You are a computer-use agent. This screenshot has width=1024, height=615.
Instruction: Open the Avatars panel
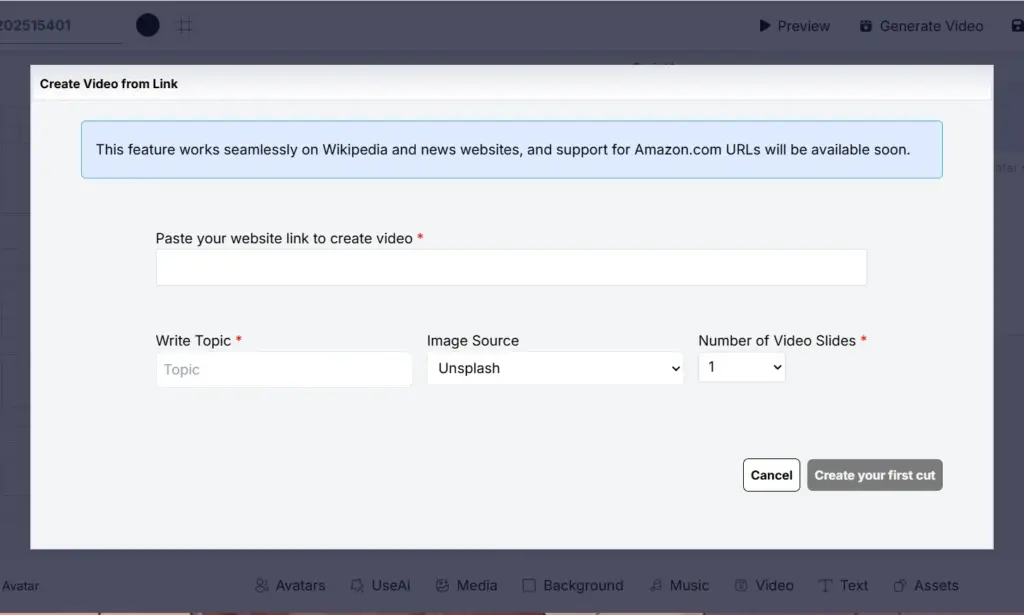[290, 585]
